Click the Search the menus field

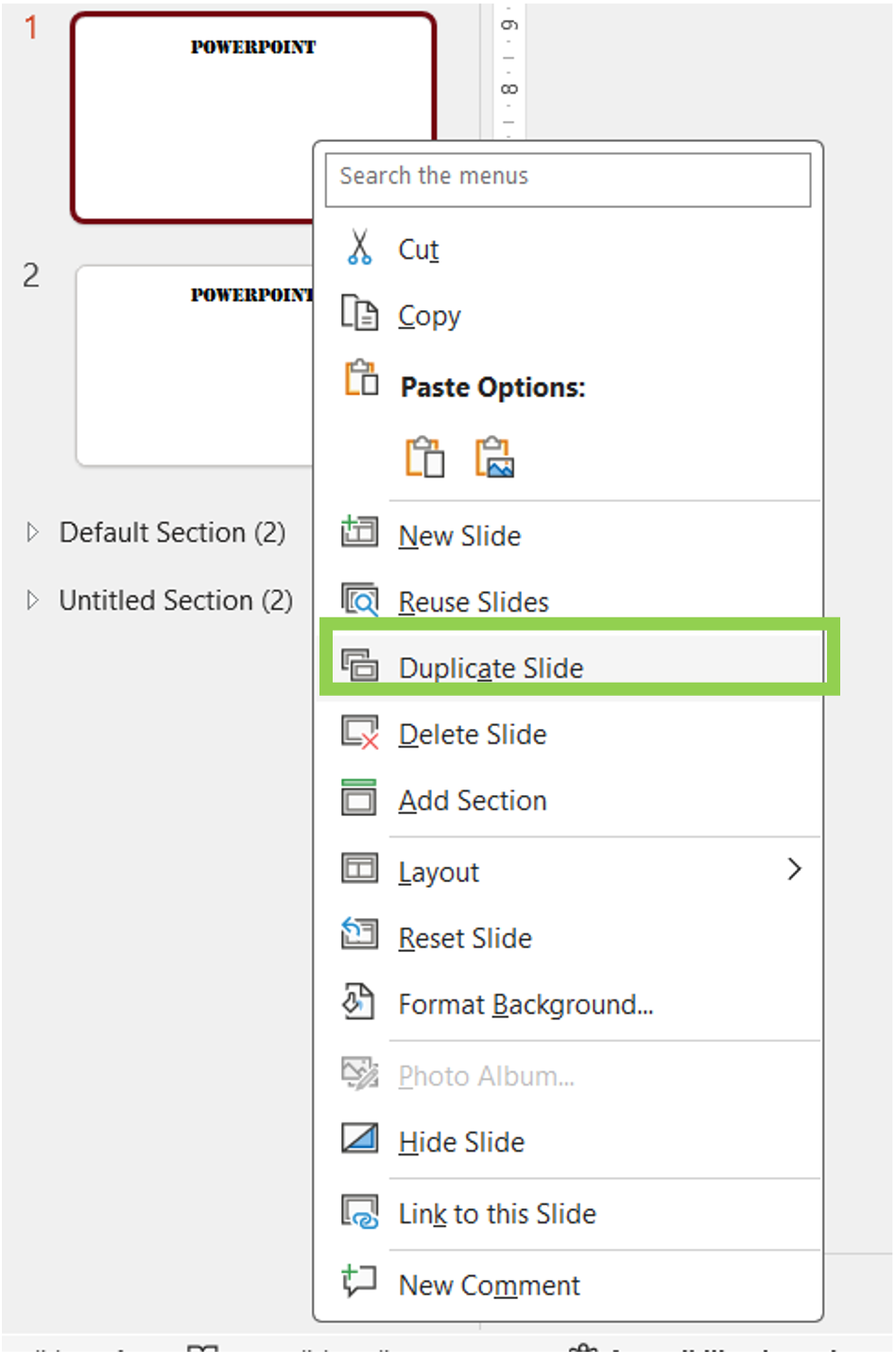[567, 177]
